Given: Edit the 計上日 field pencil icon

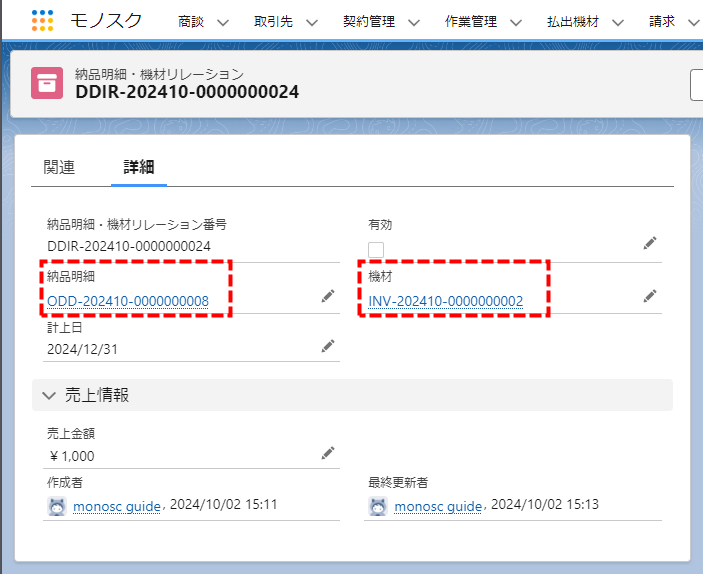Looking at the screenshot, I should coord(327,346).
